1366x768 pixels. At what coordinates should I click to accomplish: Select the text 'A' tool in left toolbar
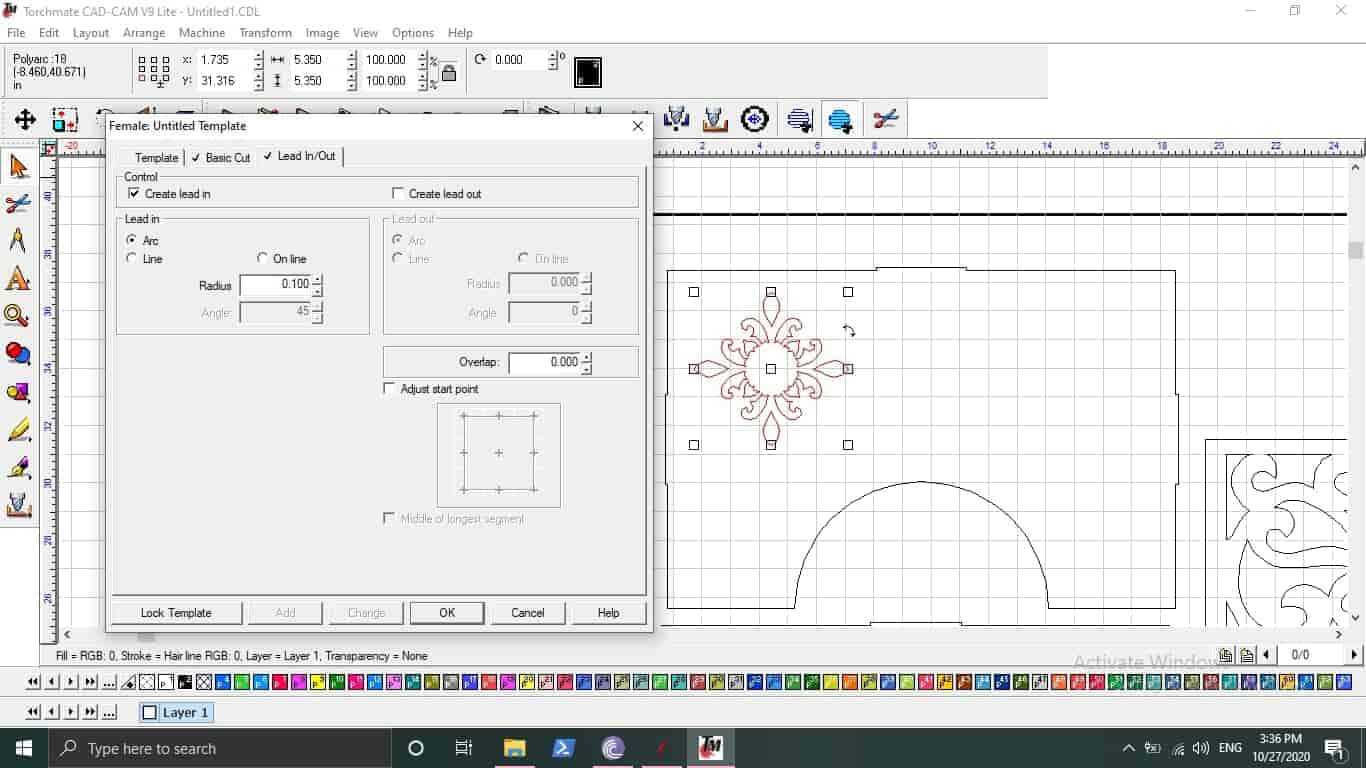pyautogui.click(x=18, y=279)
